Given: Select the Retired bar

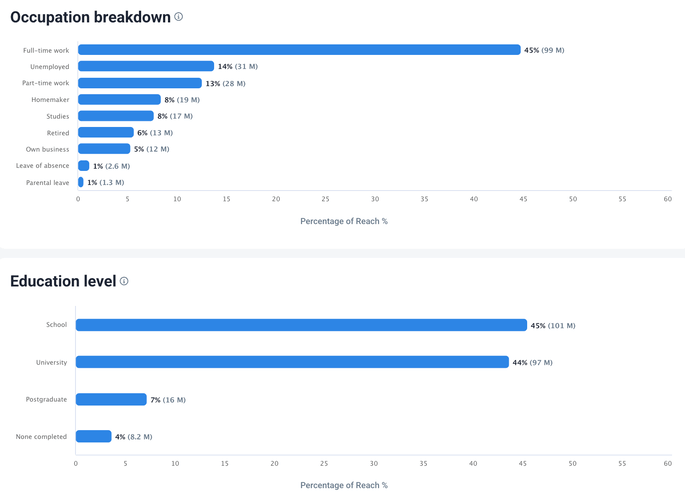Looking at the screenshot, I should tap(106, 133).
